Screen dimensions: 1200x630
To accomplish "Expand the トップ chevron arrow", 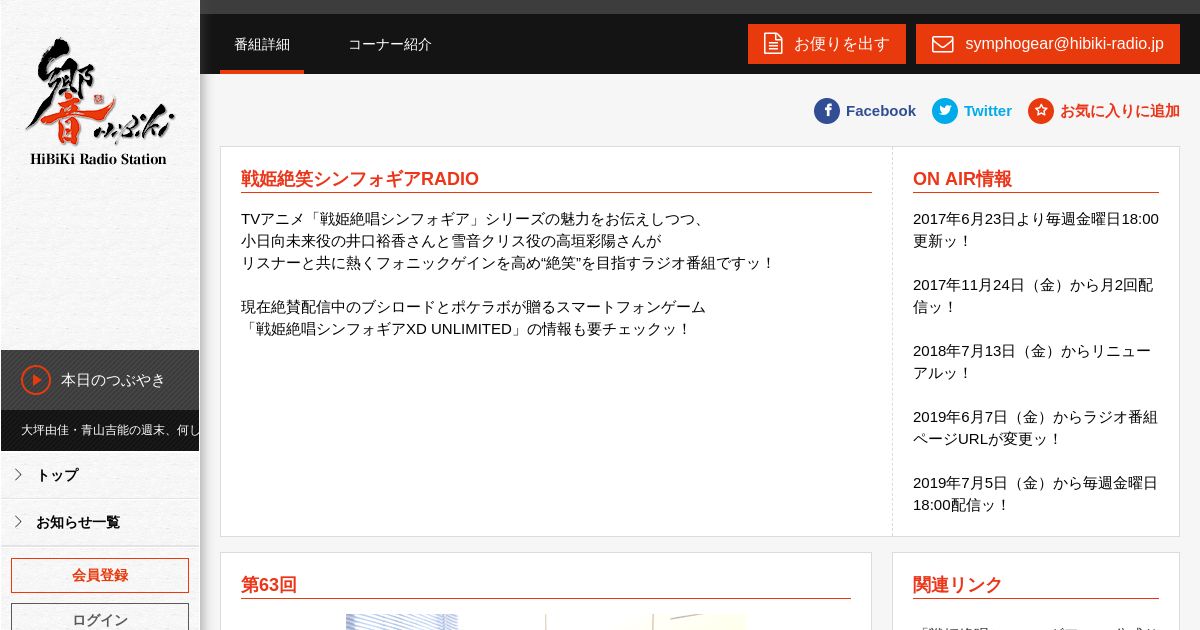I will (18, 474).
